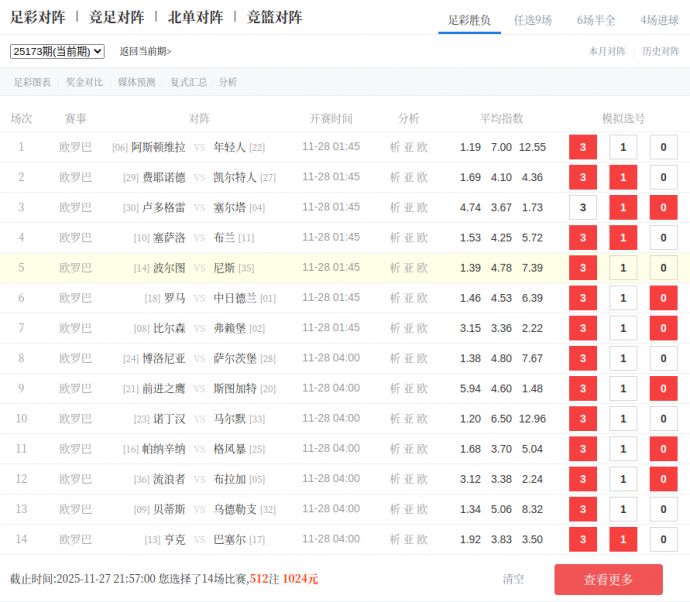Toggle the away win (0) pick for match 14
Viewport: 690px width, 602px height.
663,540
